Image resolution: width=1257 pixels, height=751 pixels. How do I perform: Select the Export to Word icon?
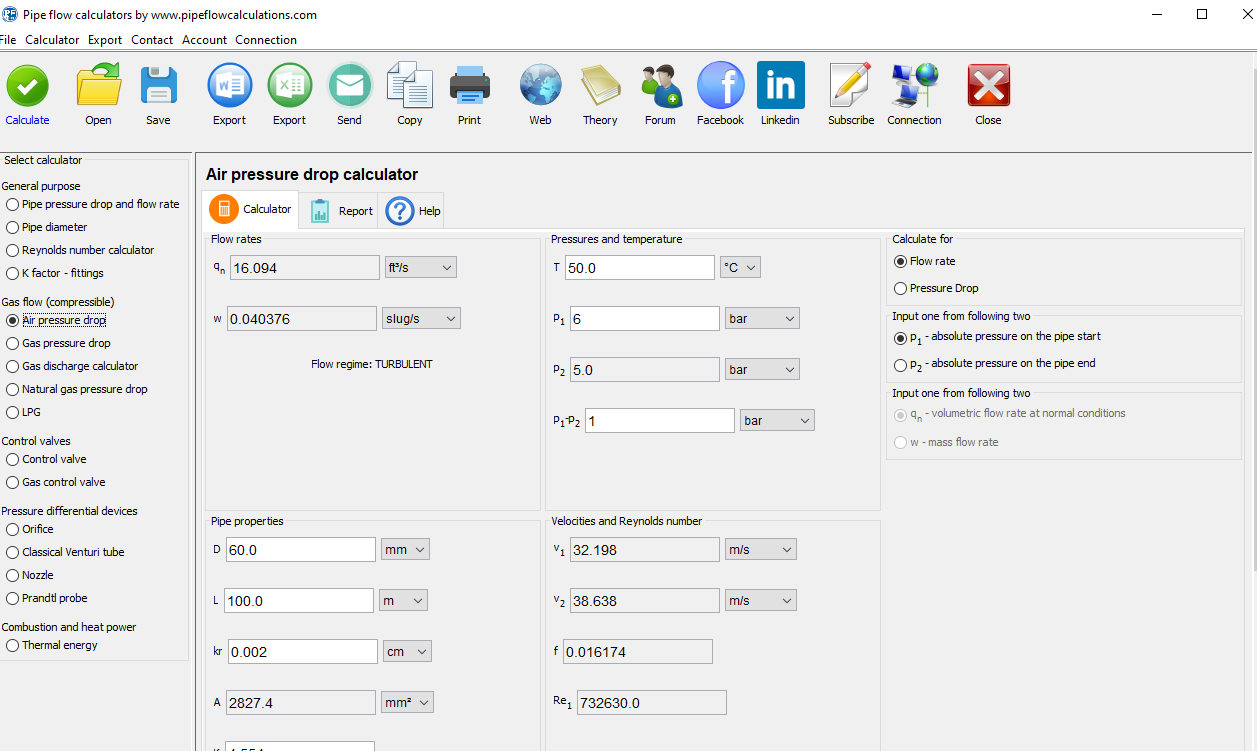pos(229,86)
